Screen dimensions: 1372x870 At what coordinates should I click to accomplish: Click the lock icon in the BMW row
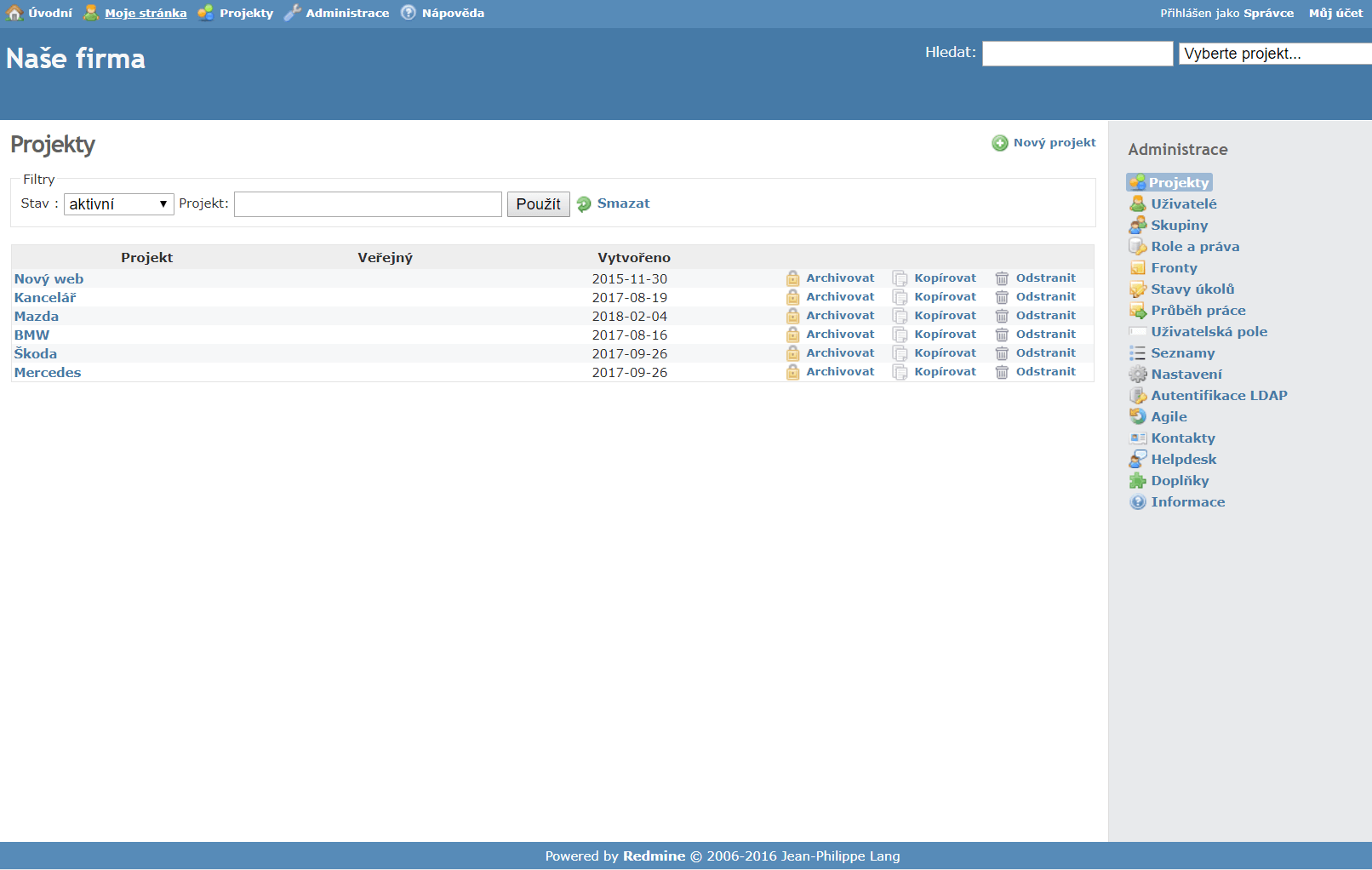[792, 335]
